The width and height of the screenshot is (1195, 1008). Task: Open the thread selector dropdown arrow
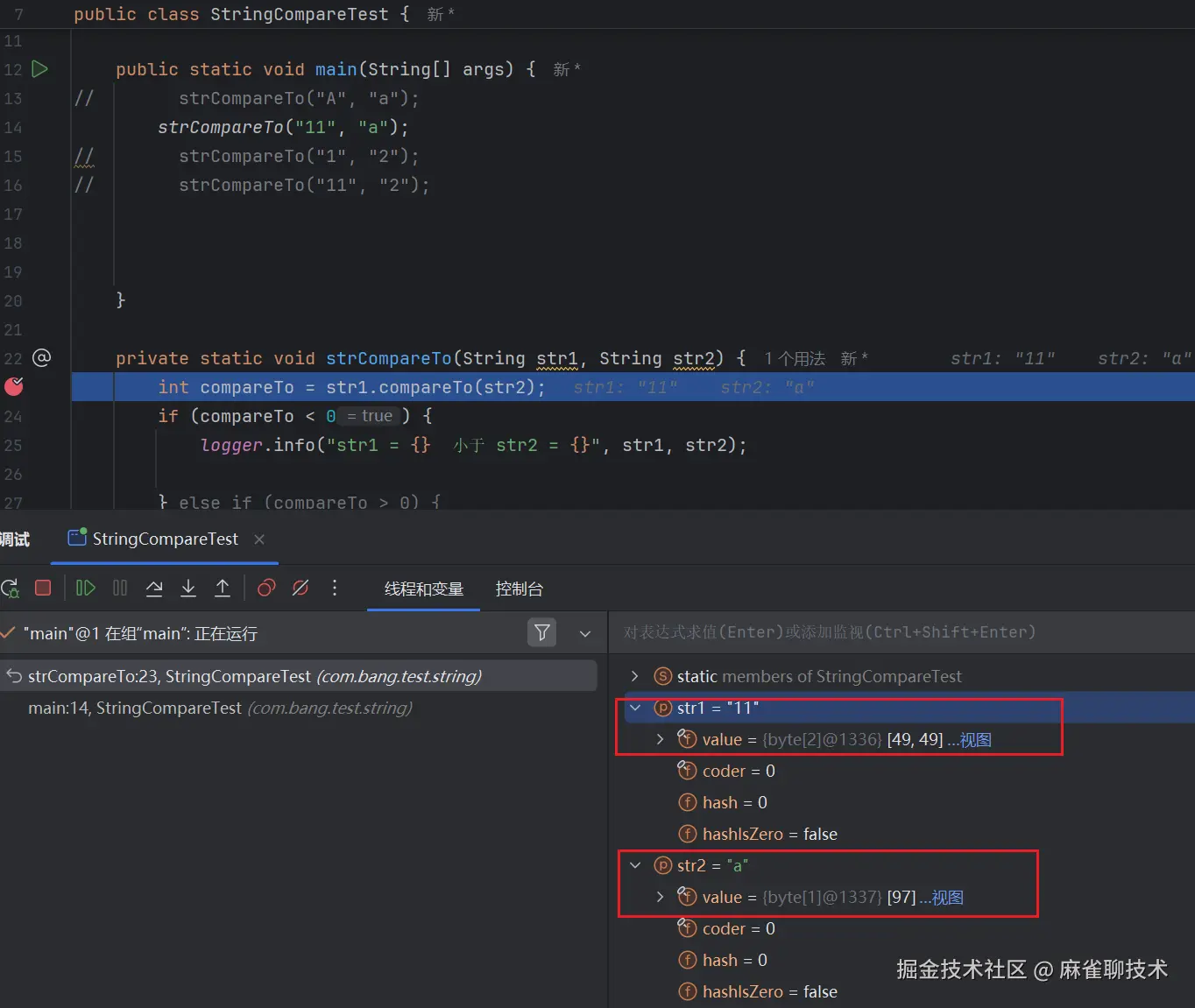point(585,633)
